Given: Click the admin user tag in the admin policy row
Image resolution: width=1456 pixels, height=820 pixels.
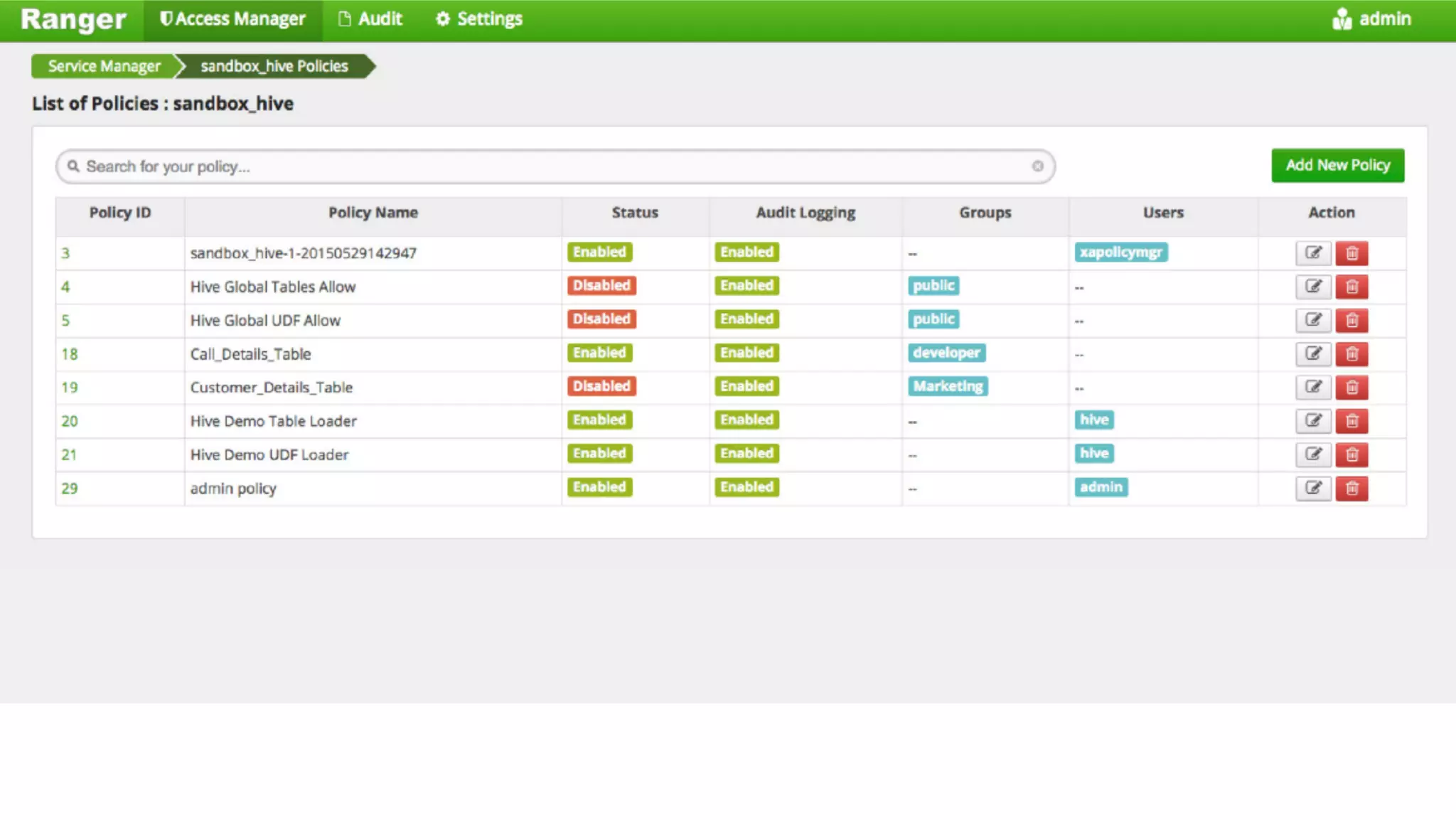Looking at the screenshot, I should (1101, 486).
